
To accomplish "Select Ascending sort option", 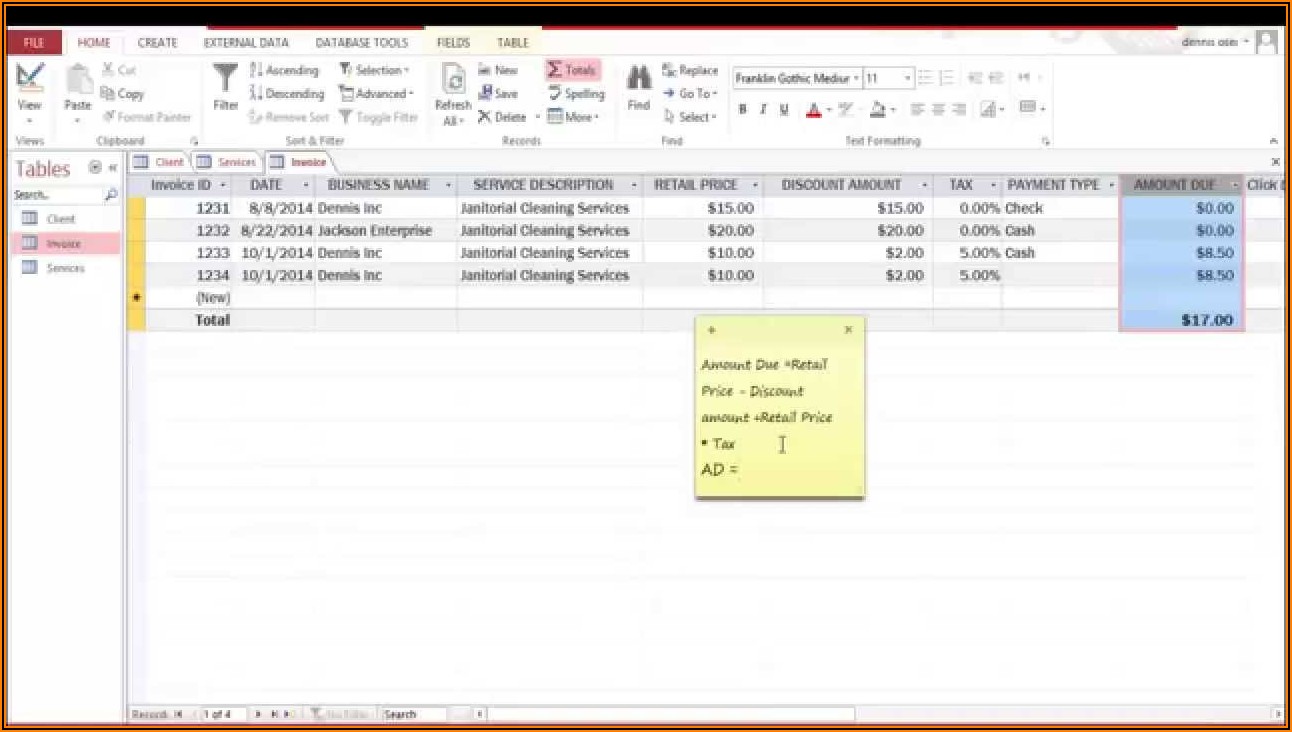I will click(x=285, y=70).
